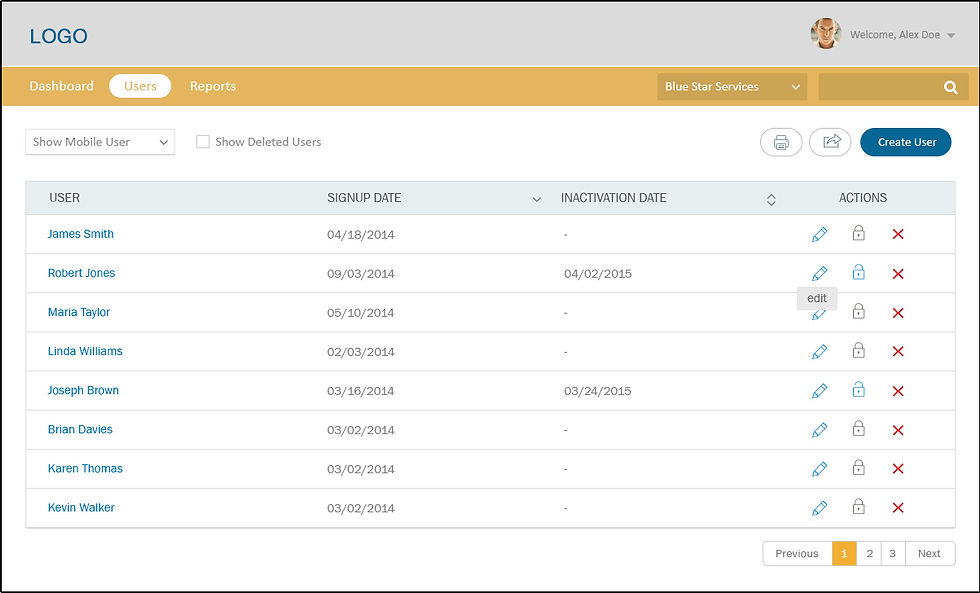Click the search magnifier icon

click(951, 87)
